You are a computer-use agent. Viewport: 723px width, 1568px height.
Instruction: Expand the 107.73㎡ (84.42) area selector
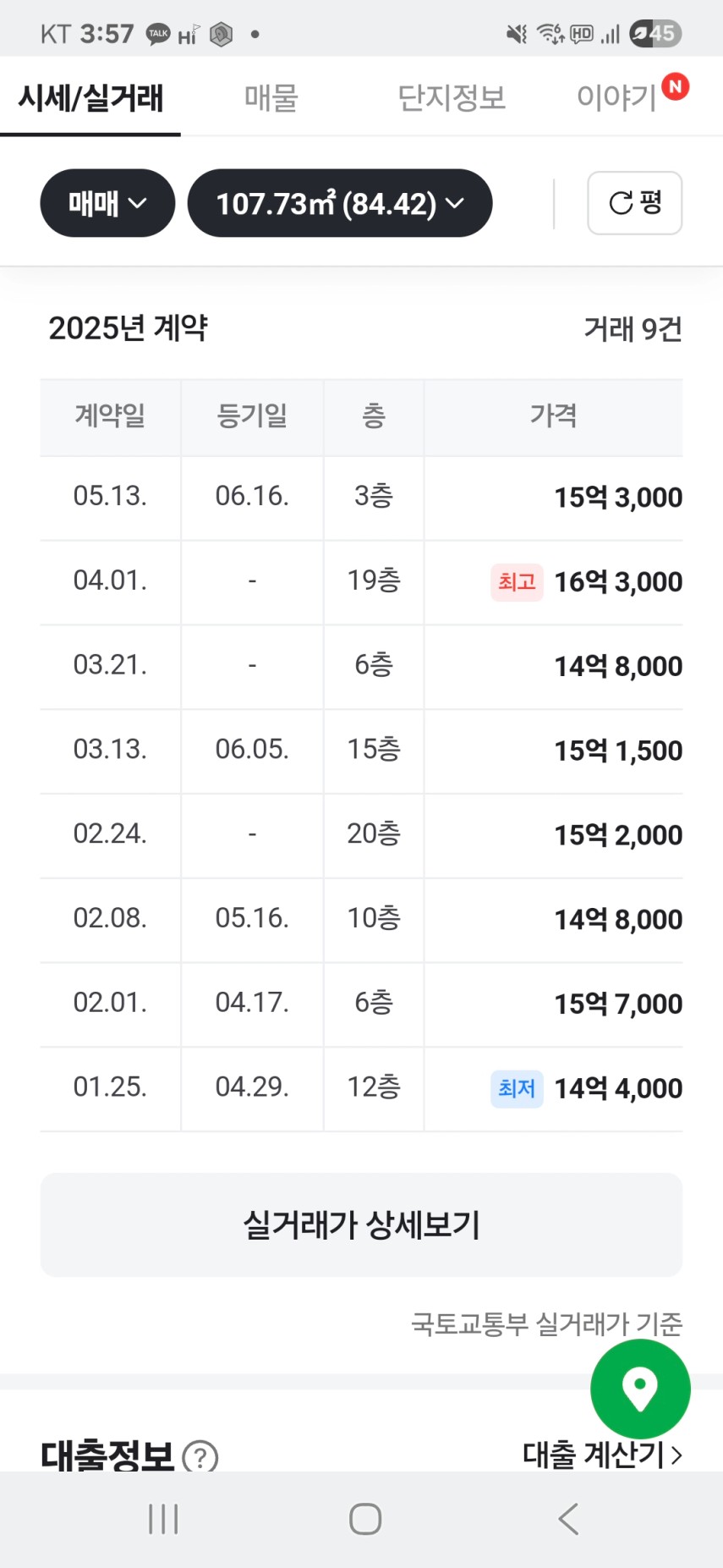point(339,203)
